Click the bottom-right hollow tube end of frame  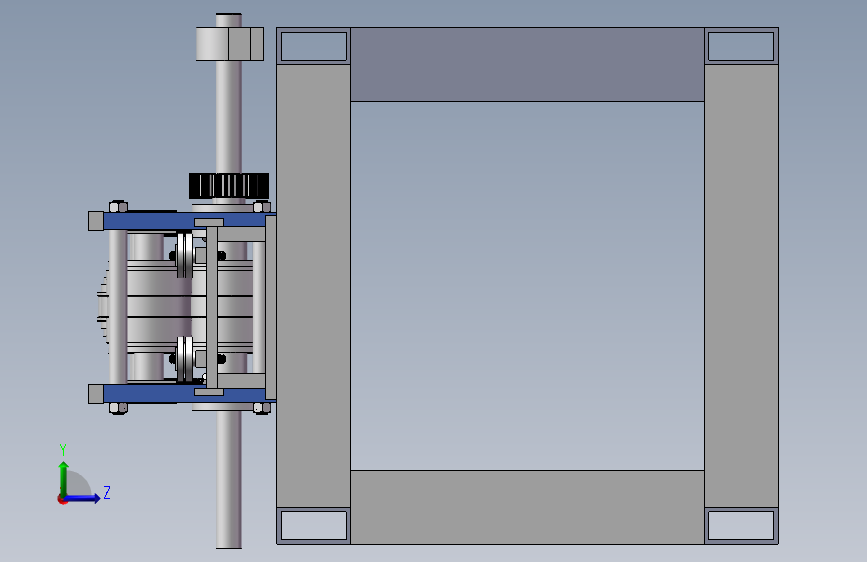point(741,525)
